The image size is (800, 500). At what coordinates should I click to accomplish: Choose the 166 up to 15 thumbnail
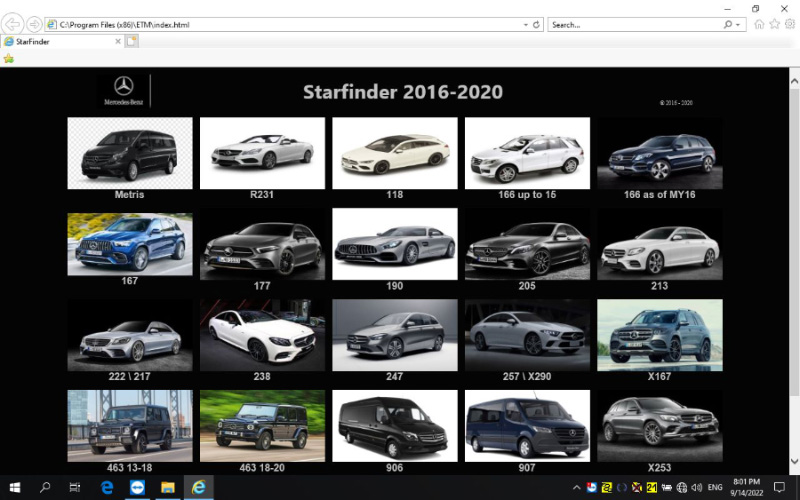pos(527,153)
